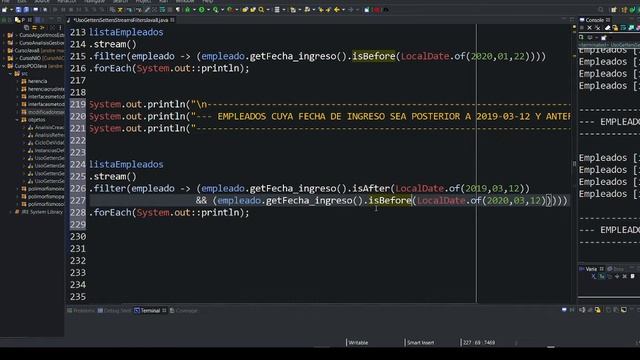
Task: Click Maximize editor area button
Action: tap(572, 19)
